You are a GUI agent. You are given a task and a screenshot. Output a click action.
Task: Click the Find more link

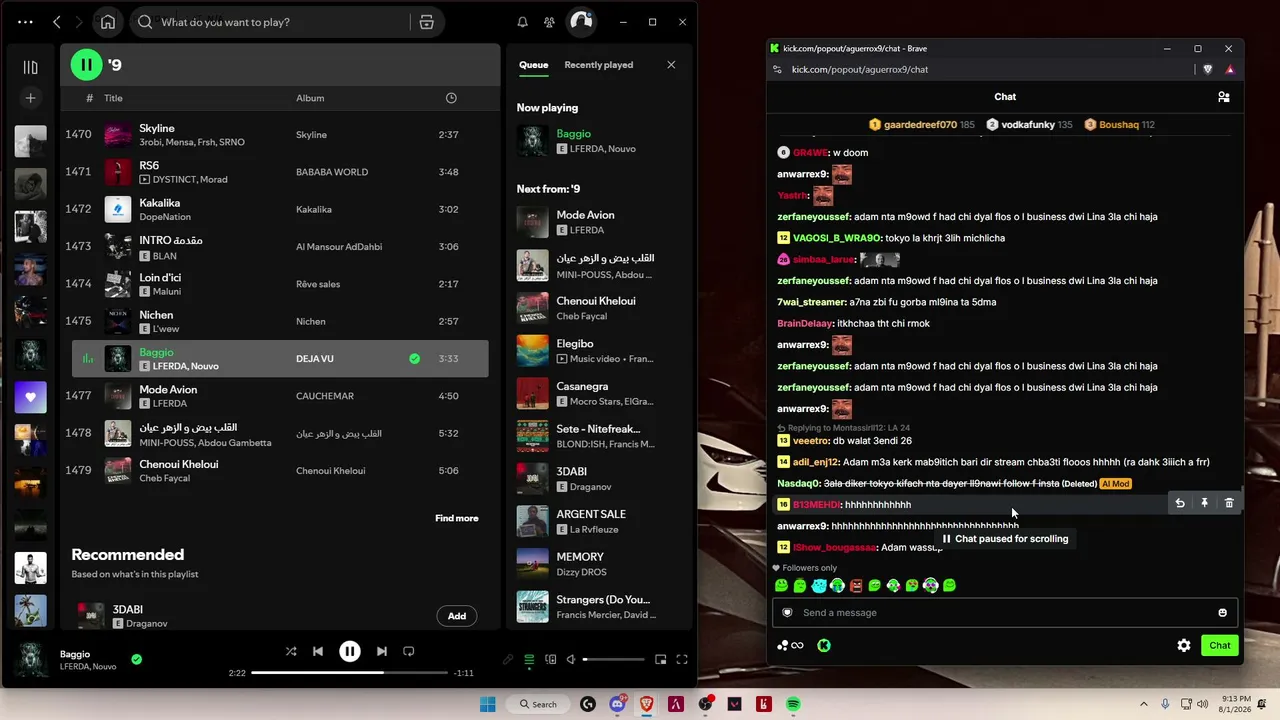[x=456, y=518]
